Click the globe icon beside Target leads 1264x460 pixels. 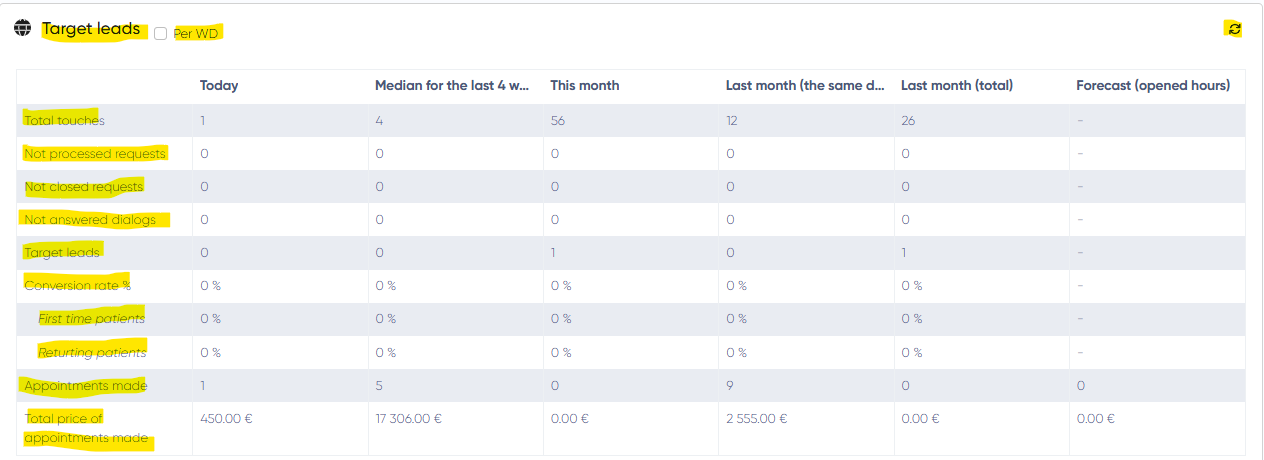23,28
